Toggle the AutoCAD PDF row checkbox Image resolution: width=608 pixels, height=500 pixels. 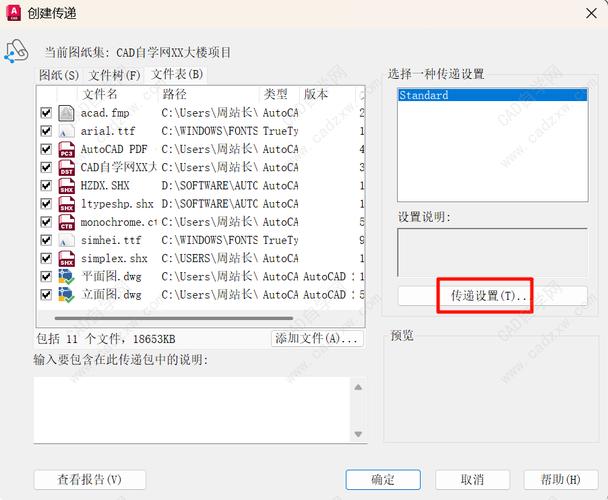click(46, 149)
